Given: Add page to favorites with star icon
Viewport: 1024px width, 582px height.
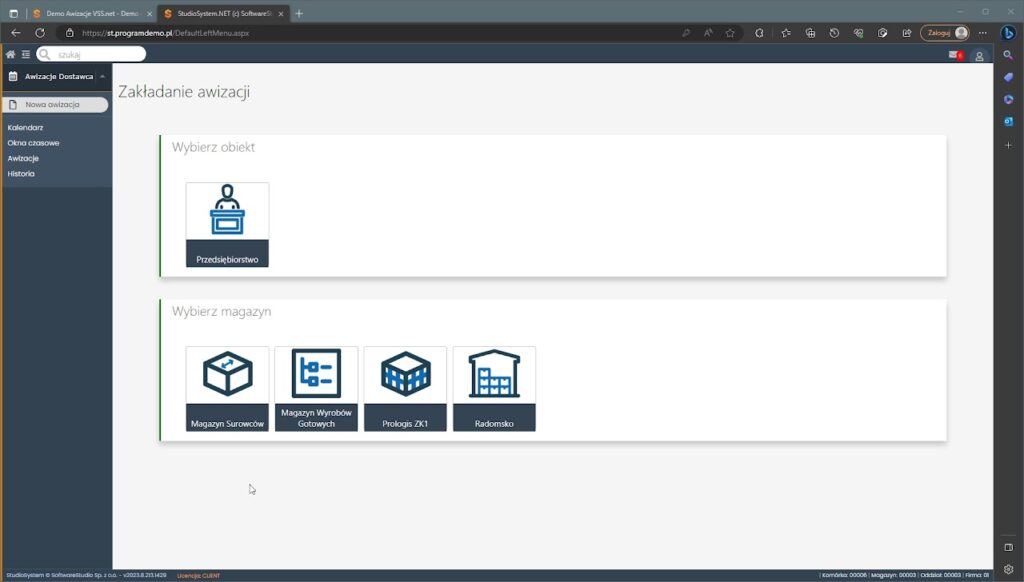Looking at the screenshot, I should tap(730, 32).
